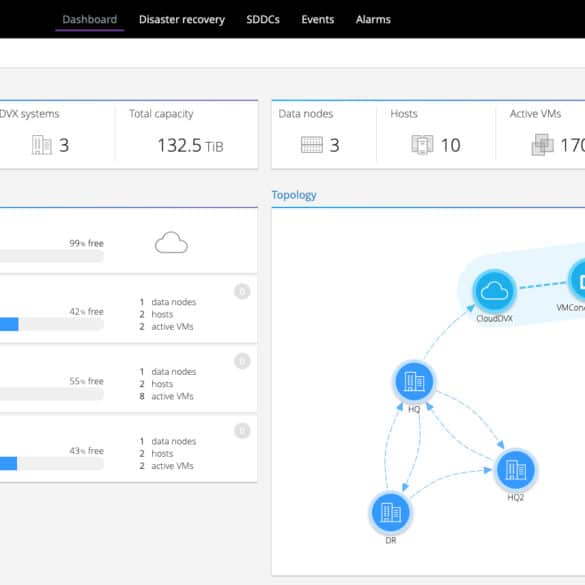Click the '8 active VMs' text
585x585 pixels.
point(166,396)
